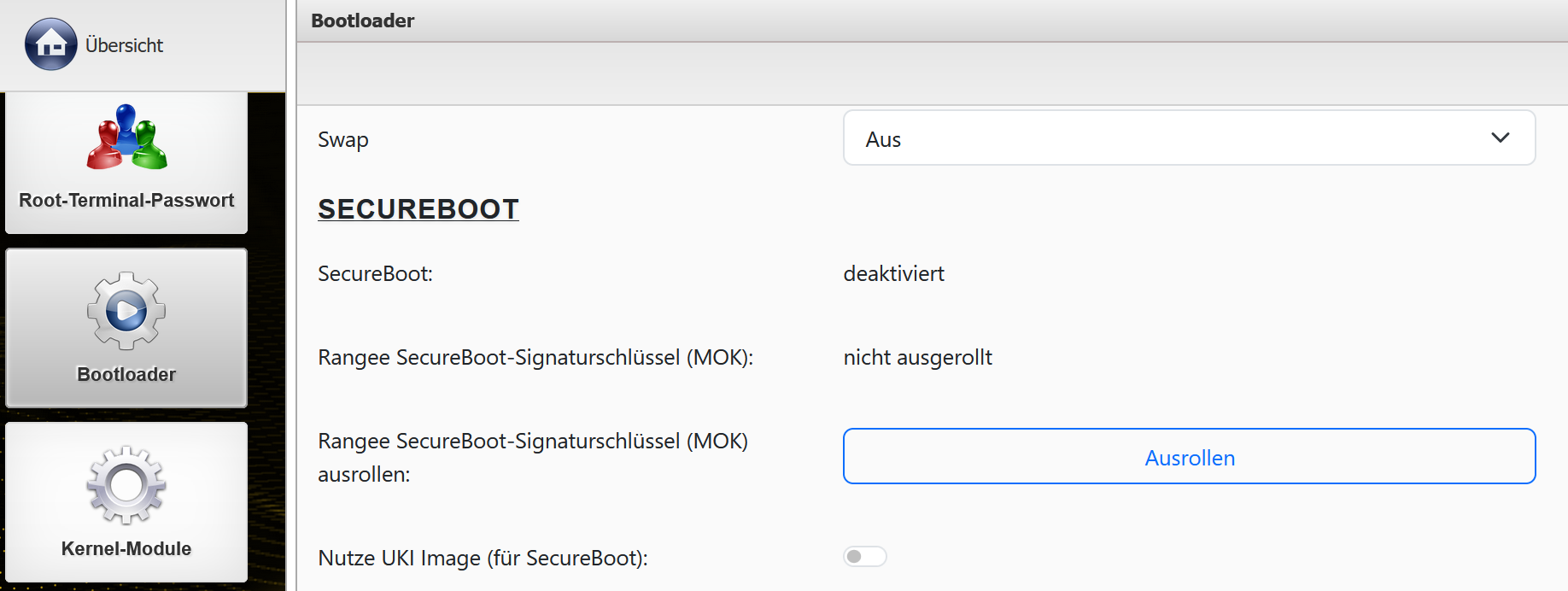This screenshot has height=591, width=1568.
Task: Click the Swap field label
Action: pyautogui.click(x=343, y=139)
